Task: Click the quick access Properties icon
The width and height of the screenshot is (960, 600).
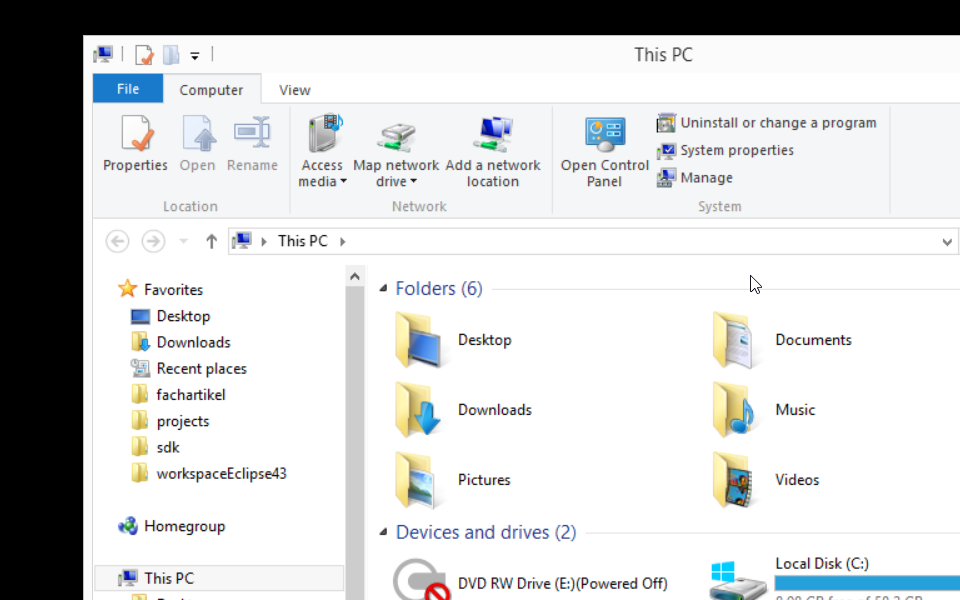Action: (144, 54)
